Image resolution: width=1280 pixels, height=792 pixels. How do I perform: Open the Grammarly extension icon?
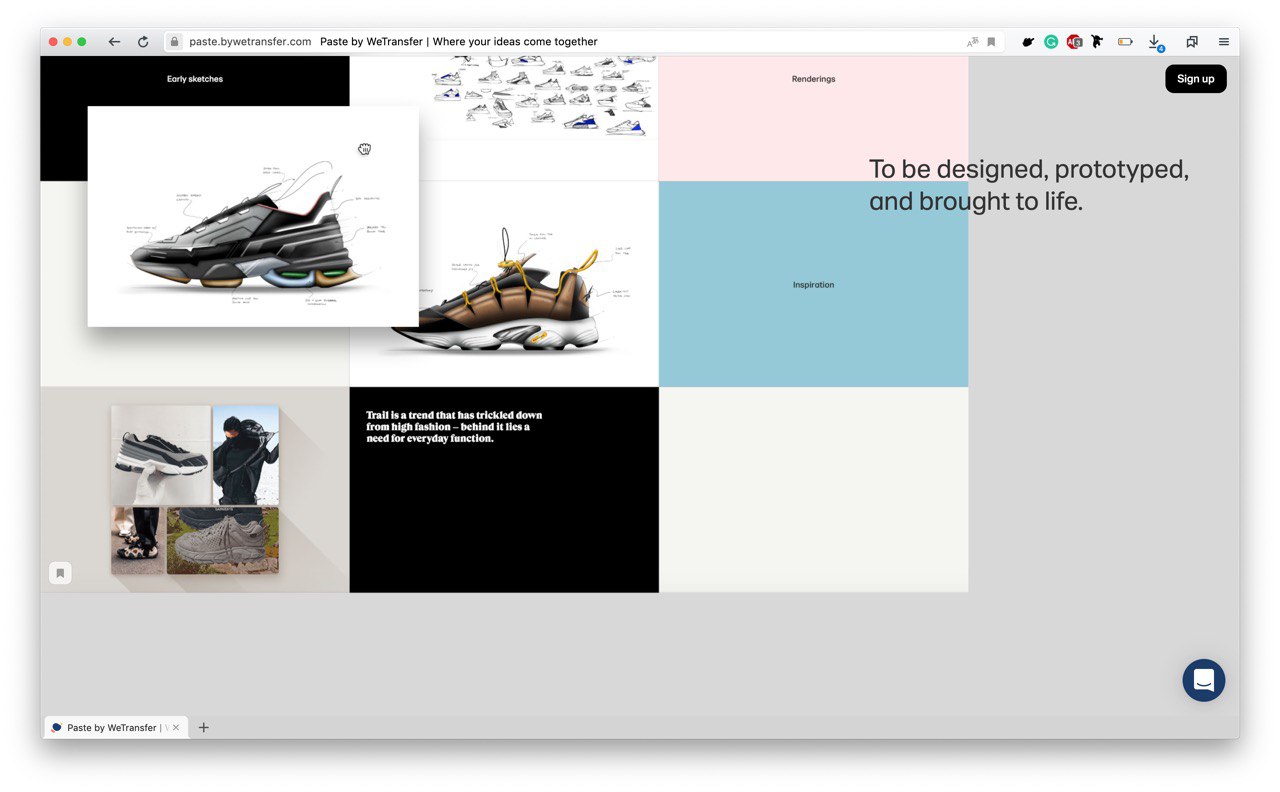(x=1051, y=42)
